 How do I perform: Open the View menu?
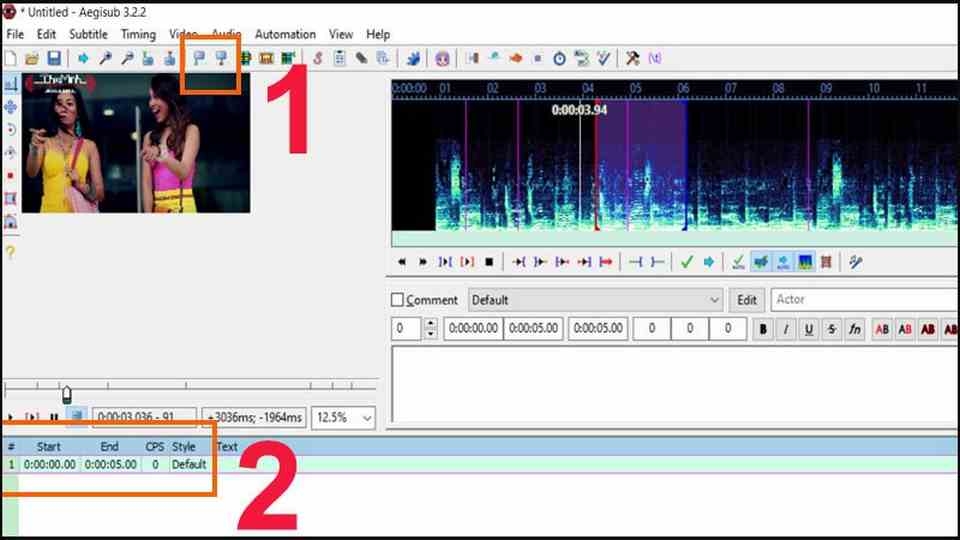click(x=340, y=34)
